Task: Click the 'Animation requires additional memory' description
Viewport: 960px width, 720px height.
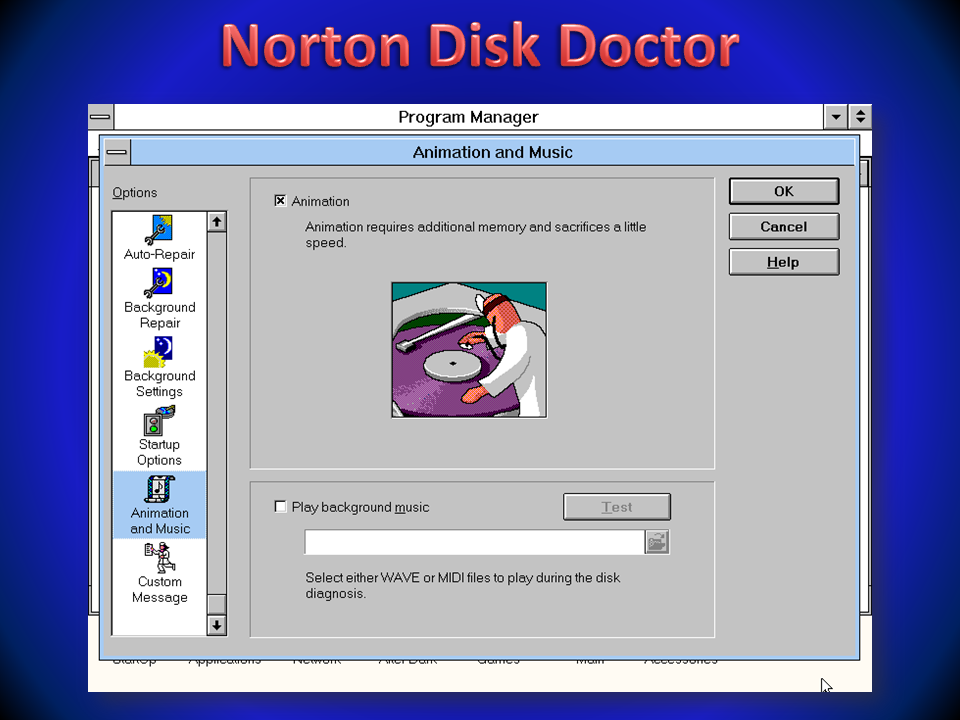Action: click(x=476, y=234)
